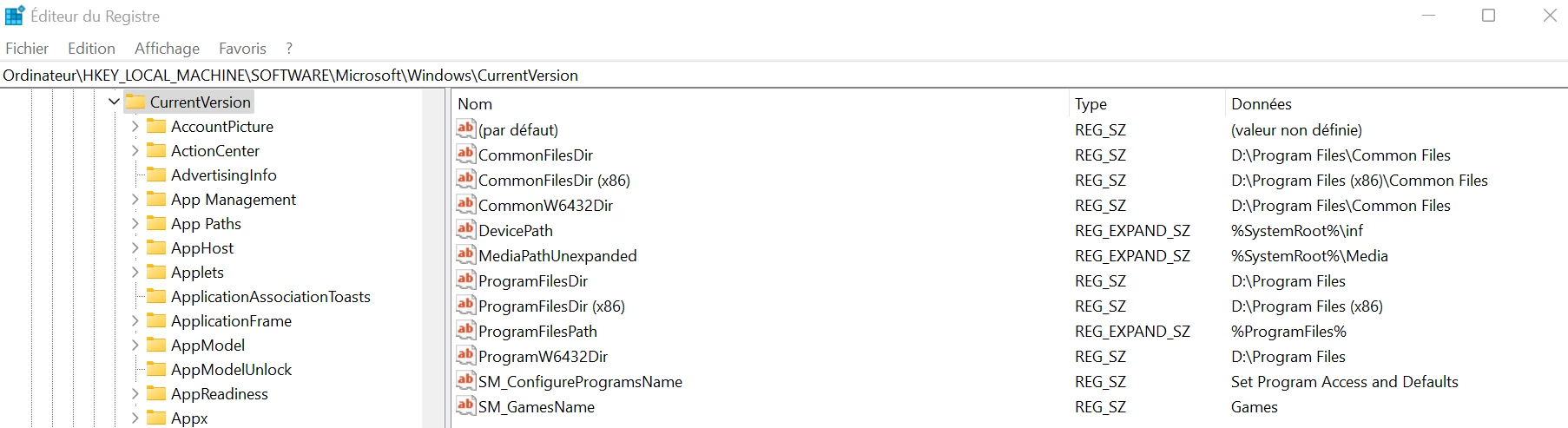Click the ApplicationAssociationToasts folder icon

point(156,296)
